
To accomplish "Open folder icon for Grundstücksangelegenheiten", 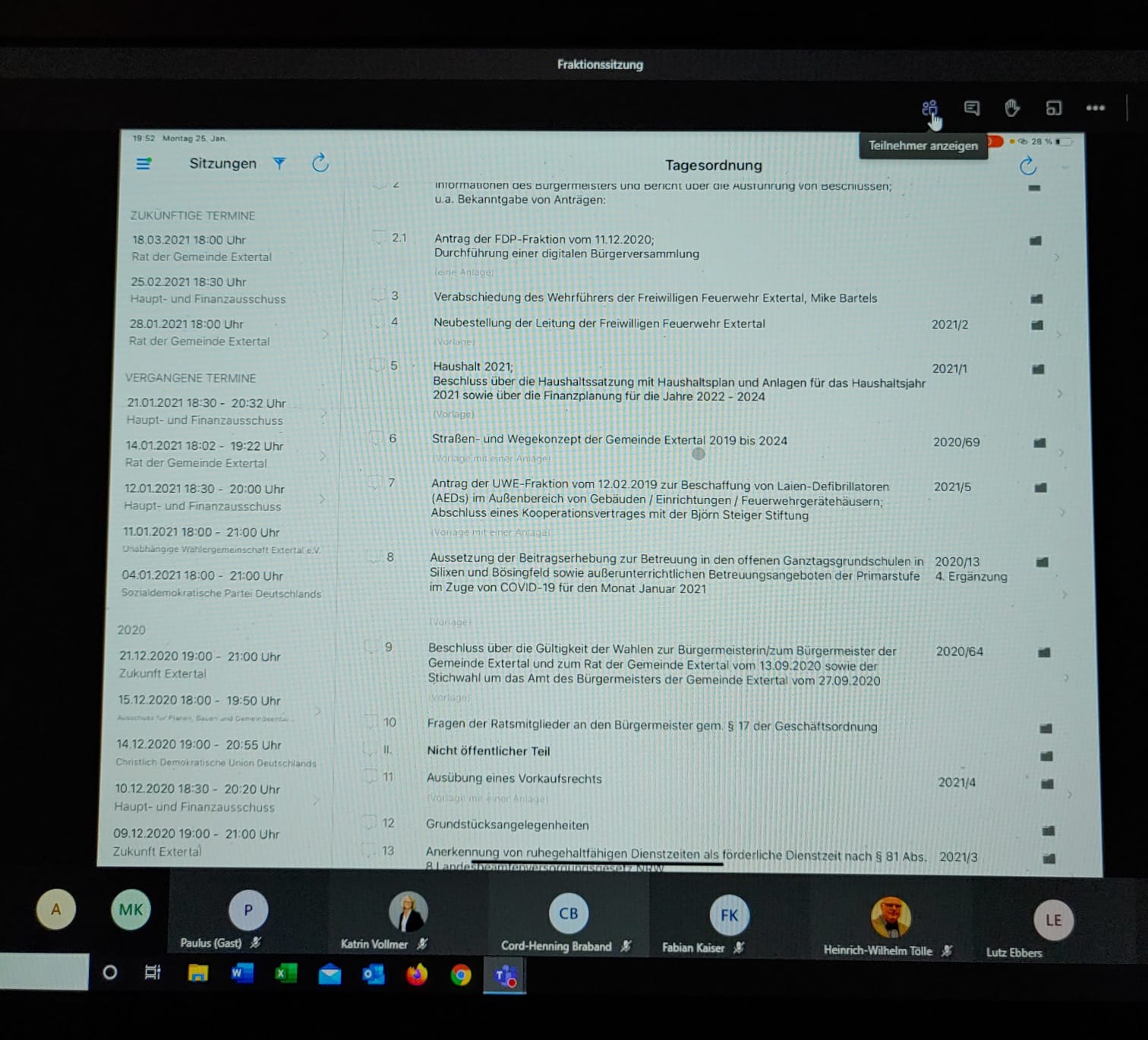I will click(1049, 830).
